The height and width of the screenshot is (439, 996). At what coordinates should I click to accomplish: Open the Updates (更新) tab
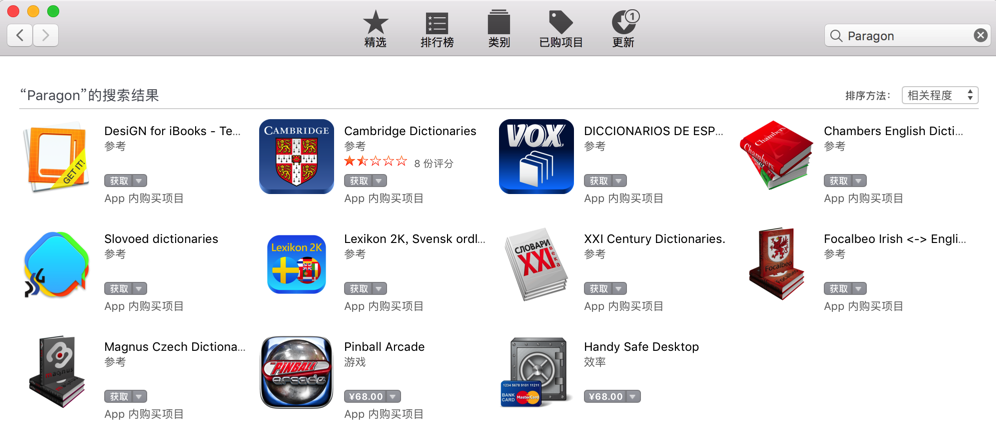click(624, 30)
